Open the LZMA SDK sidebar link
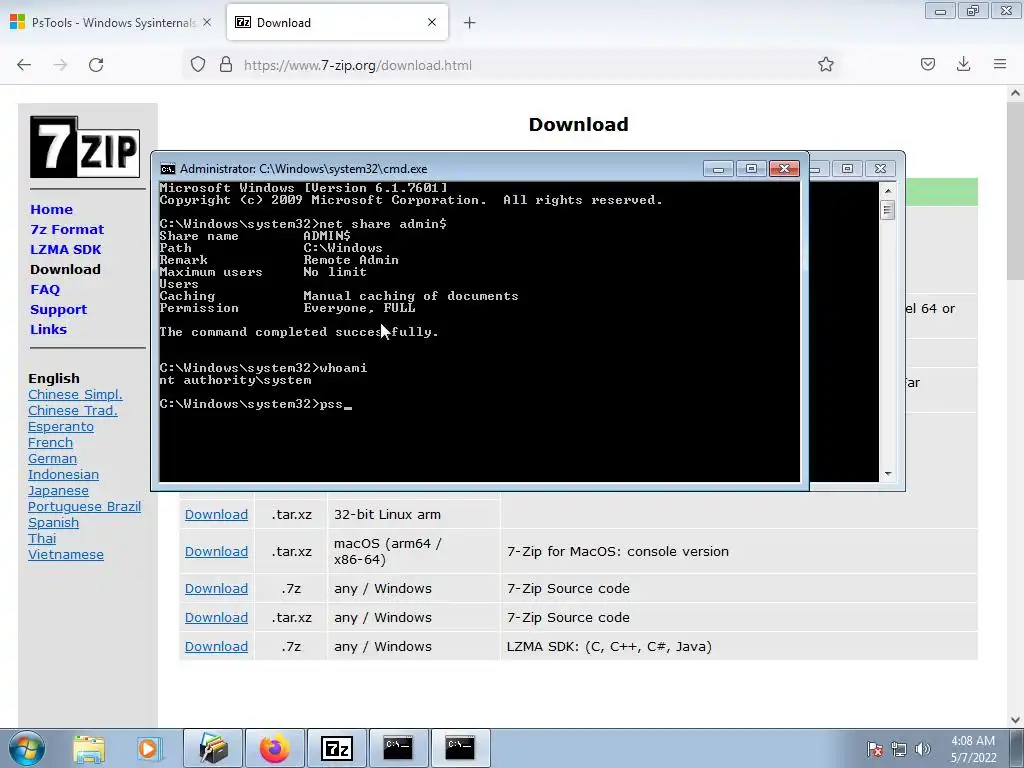1024x768 pixels. tap(66, 249)
